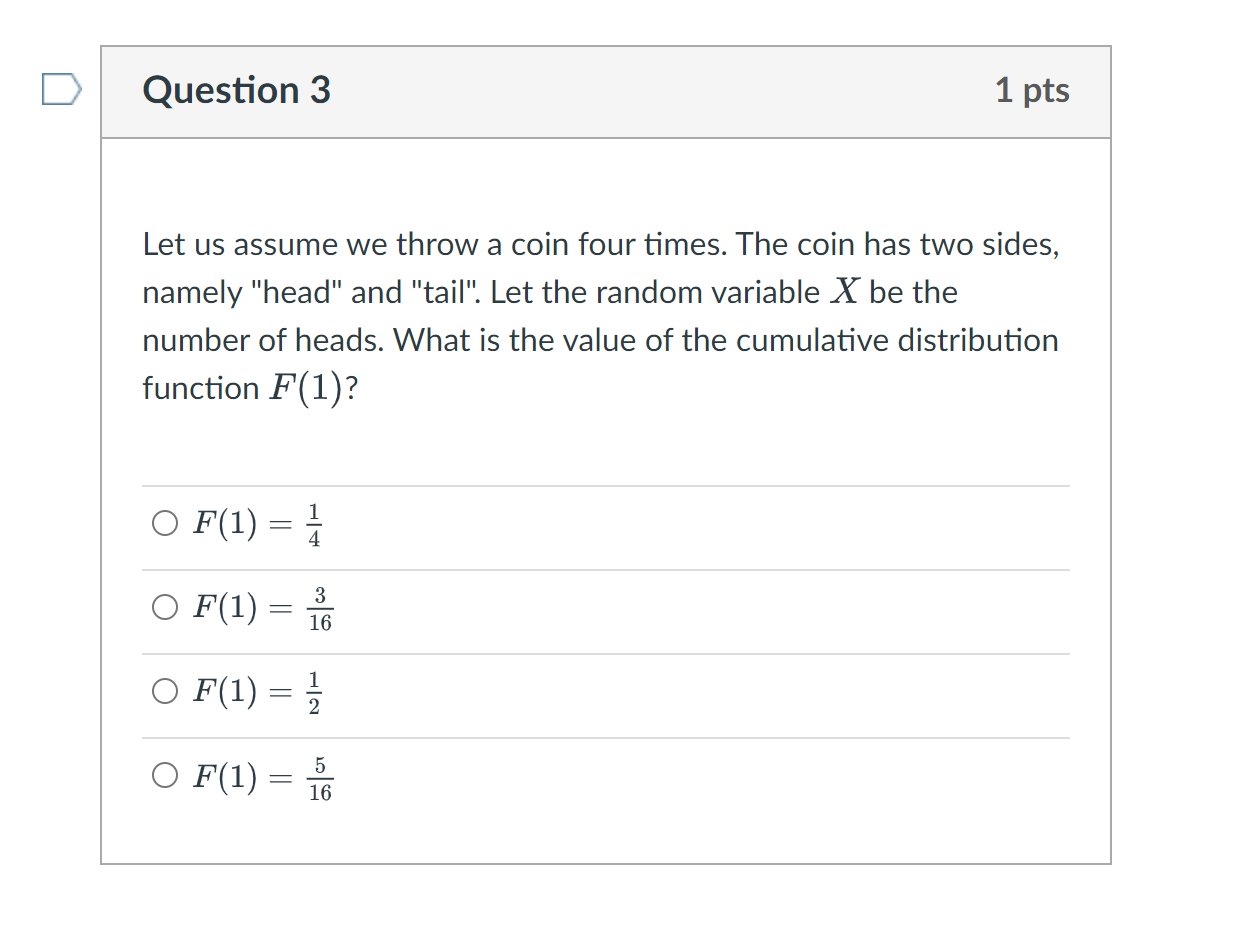Click the "1 pts" point value label
Screen dimensions: 1239x928
(x=1033, y=91)
